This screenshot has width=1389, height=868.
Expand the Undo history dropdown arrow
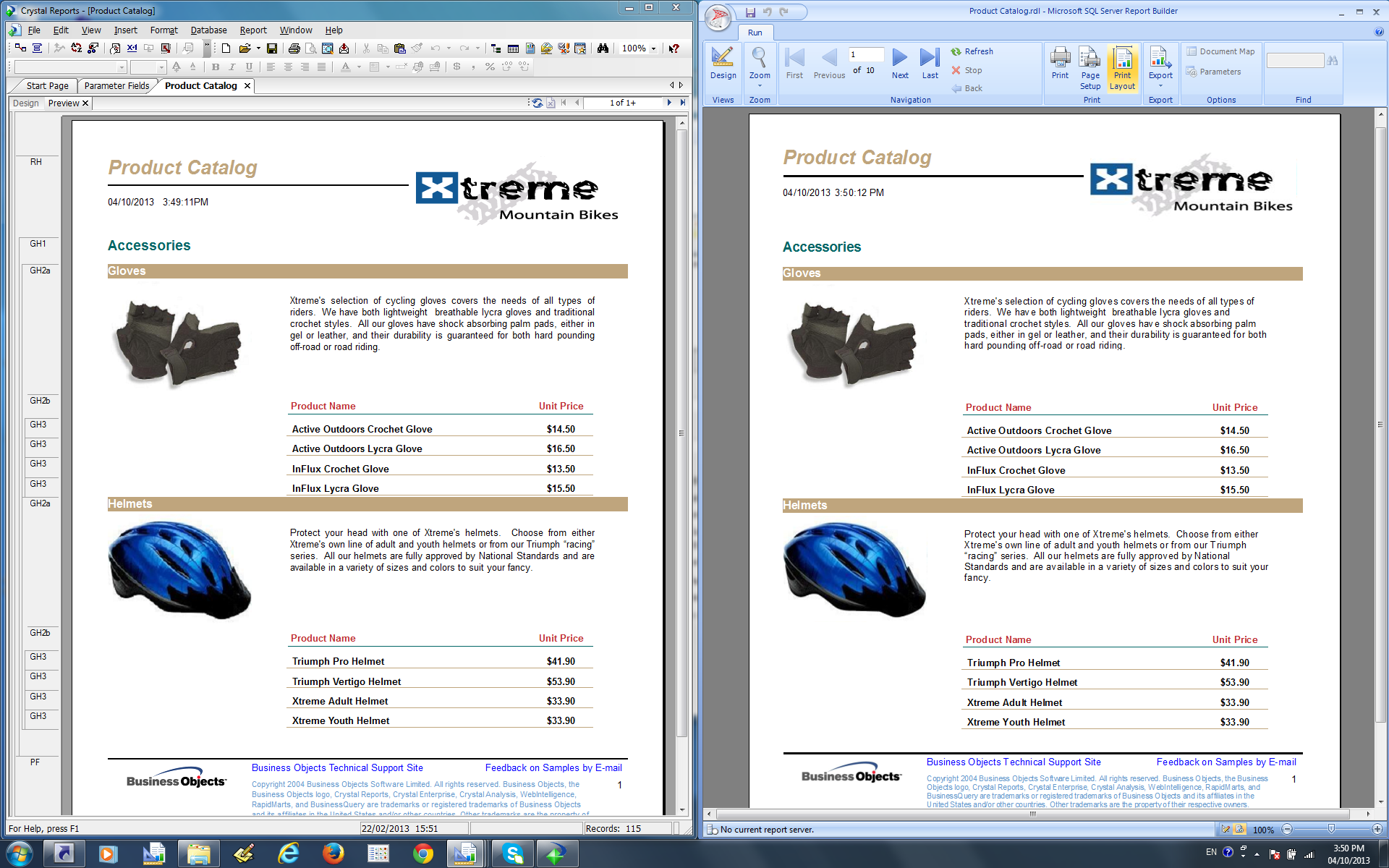click(449, 48)
